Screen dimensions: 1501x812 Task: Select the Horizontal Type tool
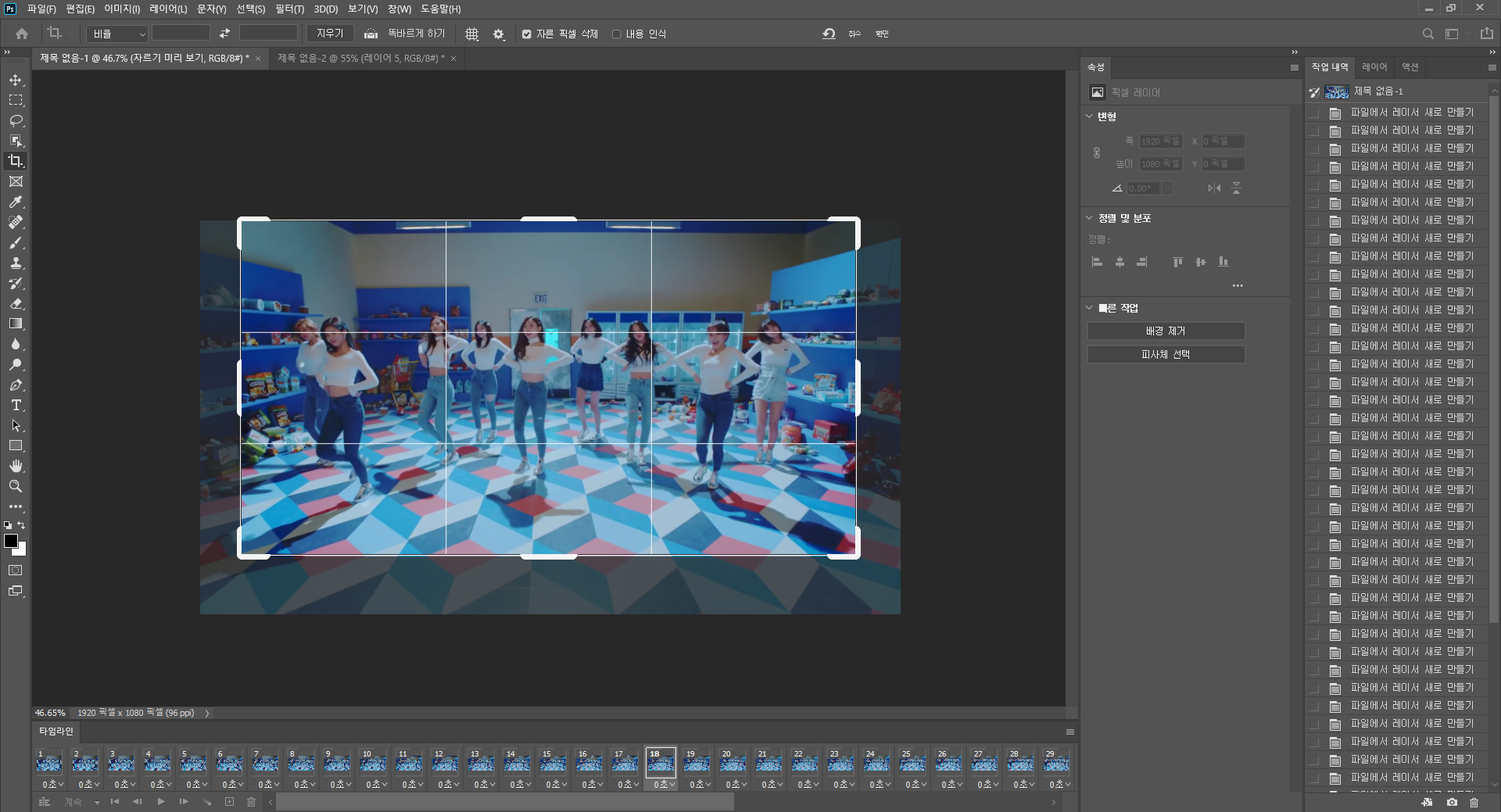16,406
